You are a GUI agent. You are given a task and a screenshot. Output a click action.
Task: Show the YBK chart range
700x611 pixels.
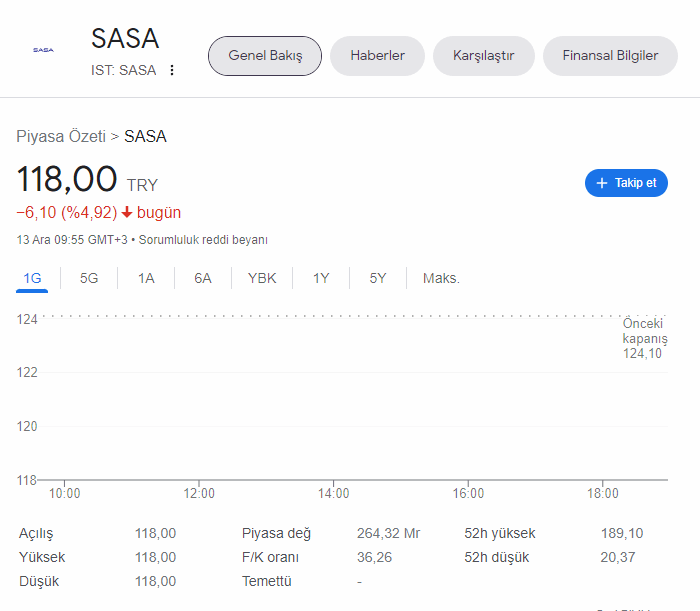pos(262,278)
